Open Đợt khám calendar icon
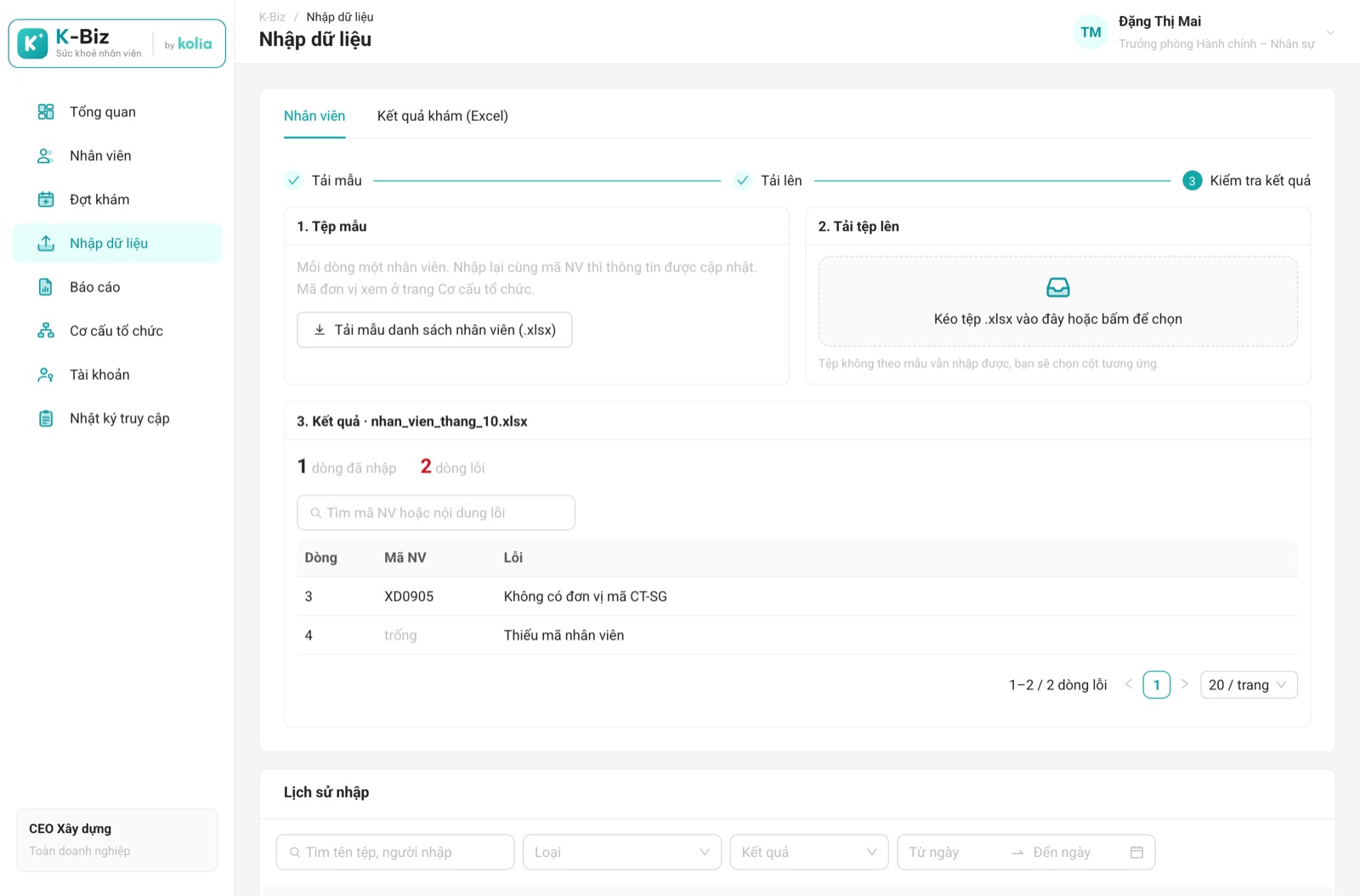Image resolution: width=1360 pixels, height=896 pixels. pos(46,200)
